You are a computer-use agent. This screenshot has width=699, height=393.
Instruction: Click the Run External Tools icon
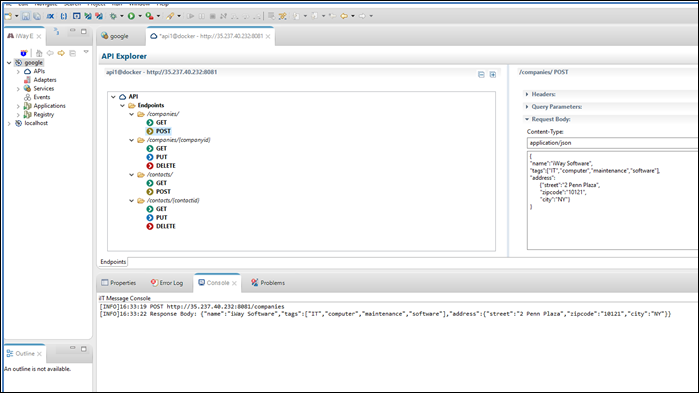149,16
